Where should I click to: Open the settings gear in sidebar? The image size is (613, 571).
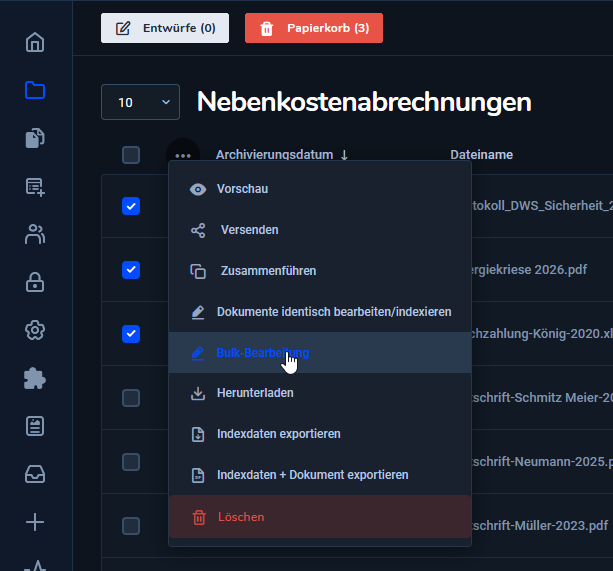pyautogui.click(x=35, y=330)
